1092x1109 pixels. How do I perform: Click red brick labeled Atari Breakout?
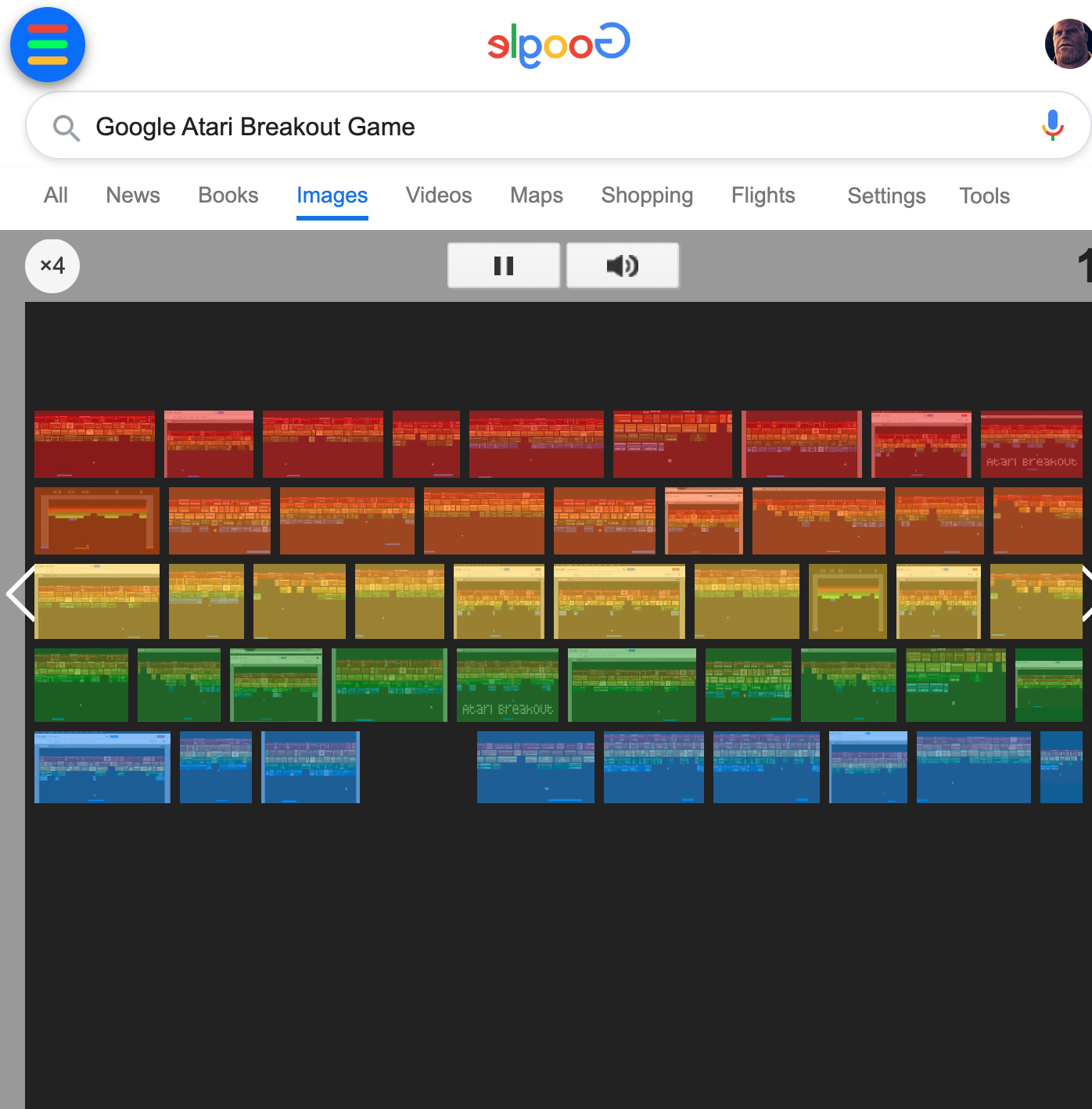pyautogui.click(x=1032, y=444)
